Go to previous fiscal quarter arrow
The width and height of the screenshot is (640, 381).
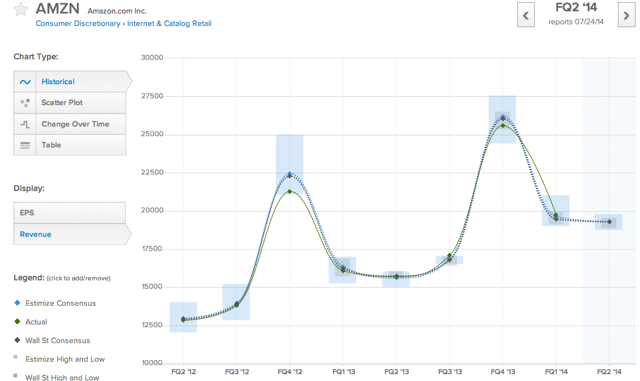[526, 16]
